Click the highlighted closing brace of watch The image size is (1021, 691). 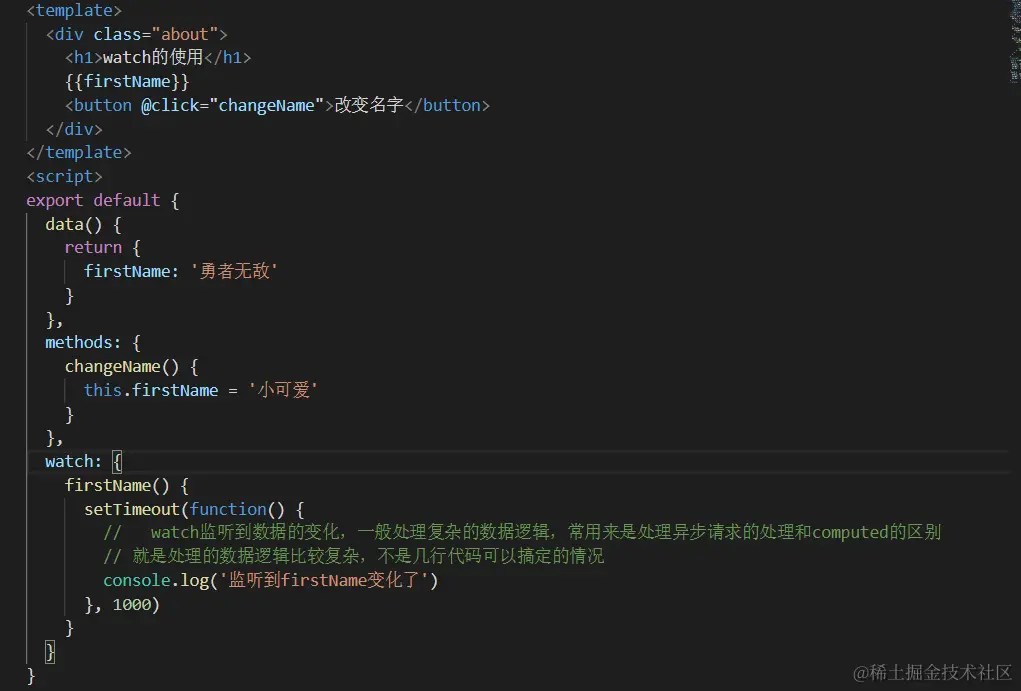(x=49, y=651)
